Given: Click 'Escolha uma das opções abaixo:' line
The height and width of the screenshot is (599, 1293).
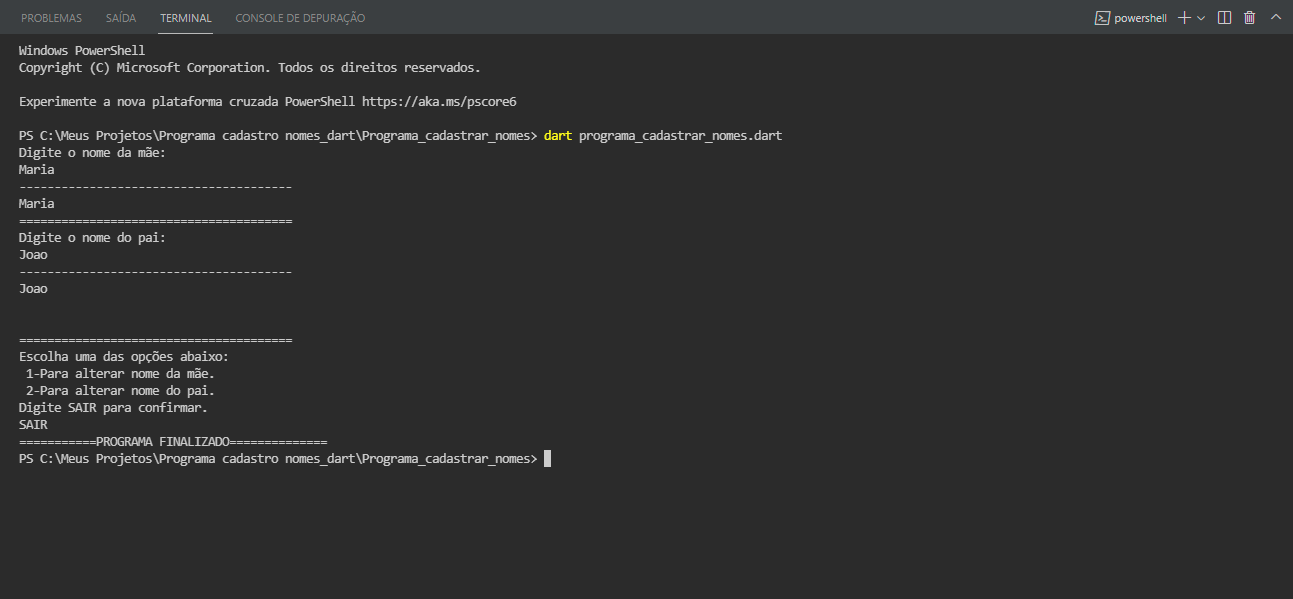Looking at the screenshot, I should coord(124,357).
